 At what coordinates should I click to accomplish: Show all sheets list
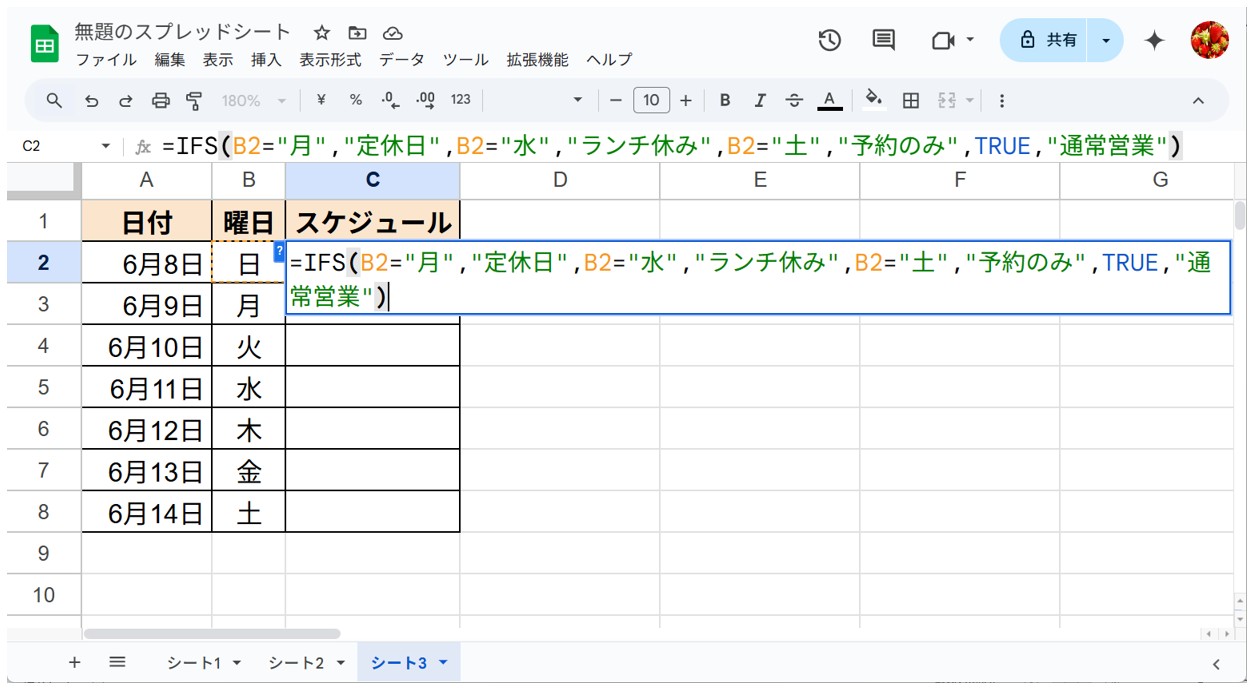click(x=117, y=662)
